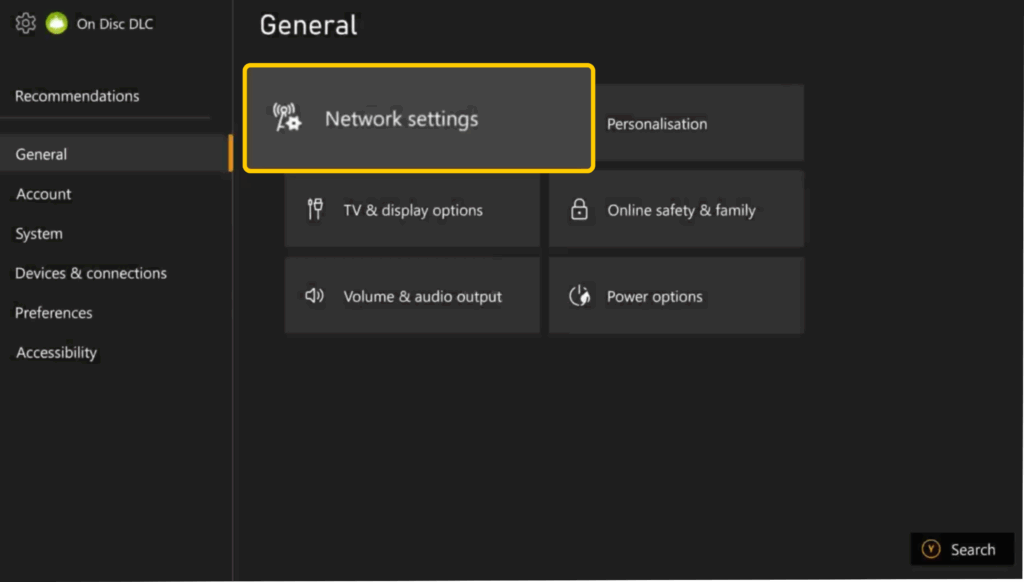
Task: Open the Preferences section
Action: [x=52, y=312]
